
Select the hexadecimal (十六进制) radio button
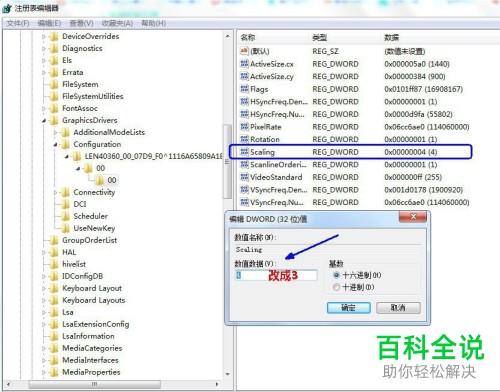click(x=336, y=275)
